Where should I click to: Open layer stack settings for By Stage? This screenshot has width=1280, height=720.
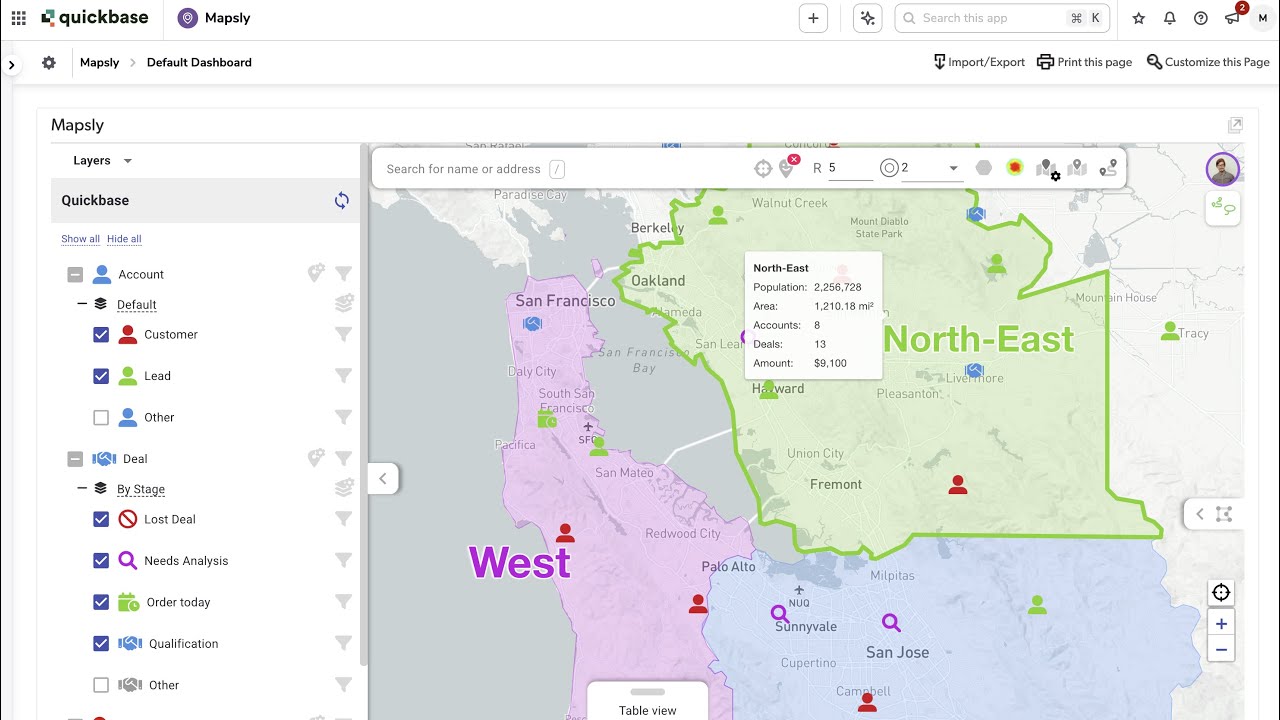pyautogui.click(x=344, y=488)
